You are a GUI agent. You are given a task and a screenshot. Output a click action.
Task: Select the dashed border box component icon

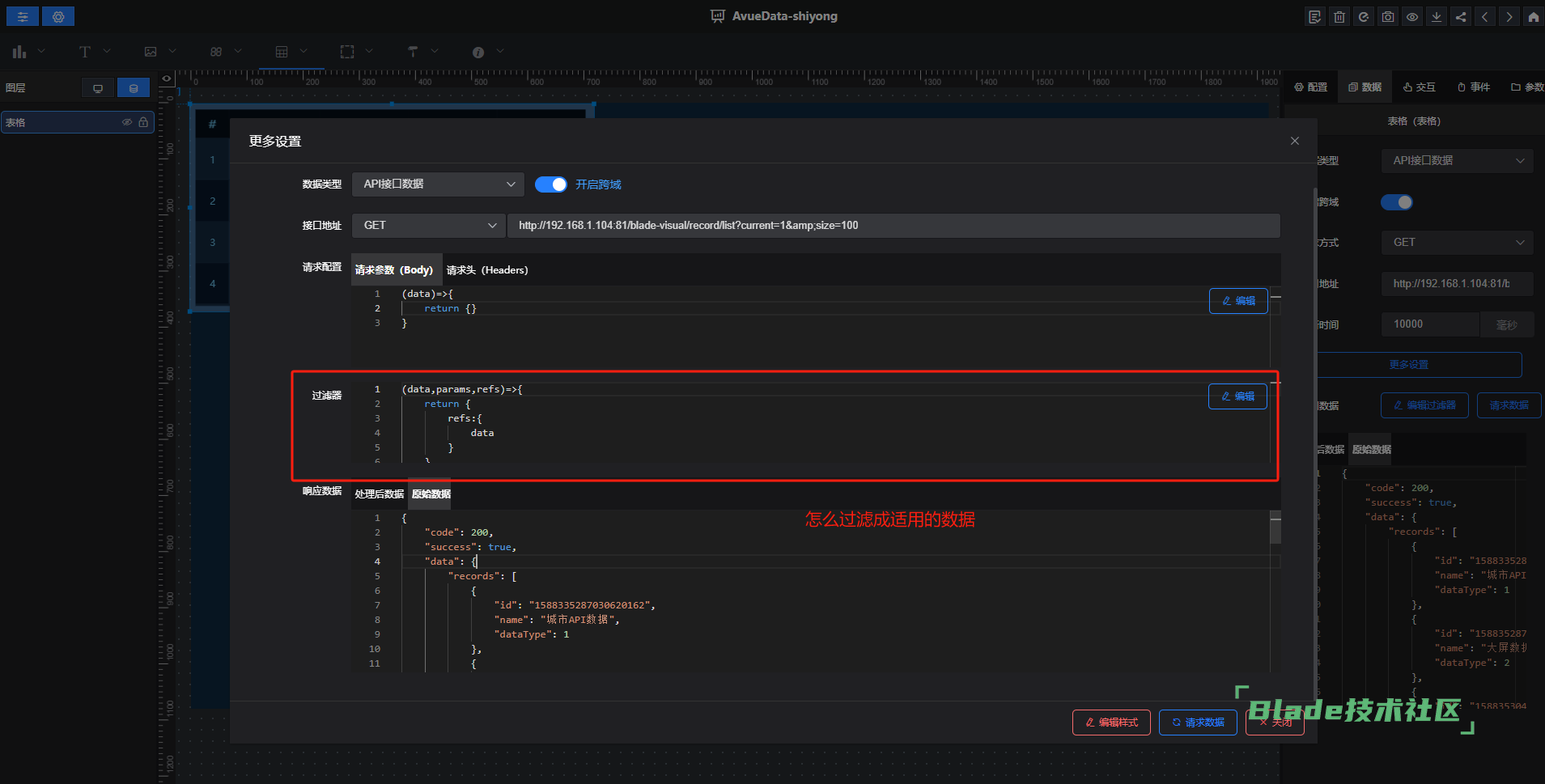click(347, 52)
